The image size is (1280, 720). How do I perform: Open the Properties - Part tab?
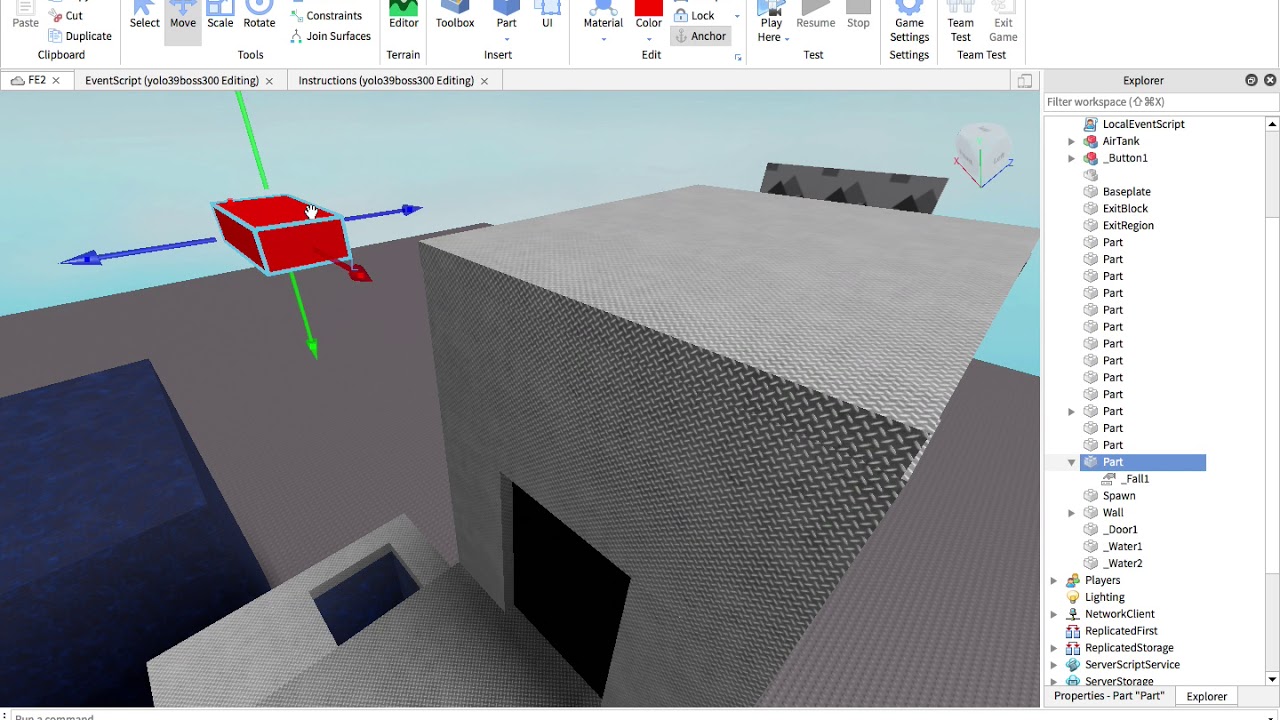tap(1109, 696)
